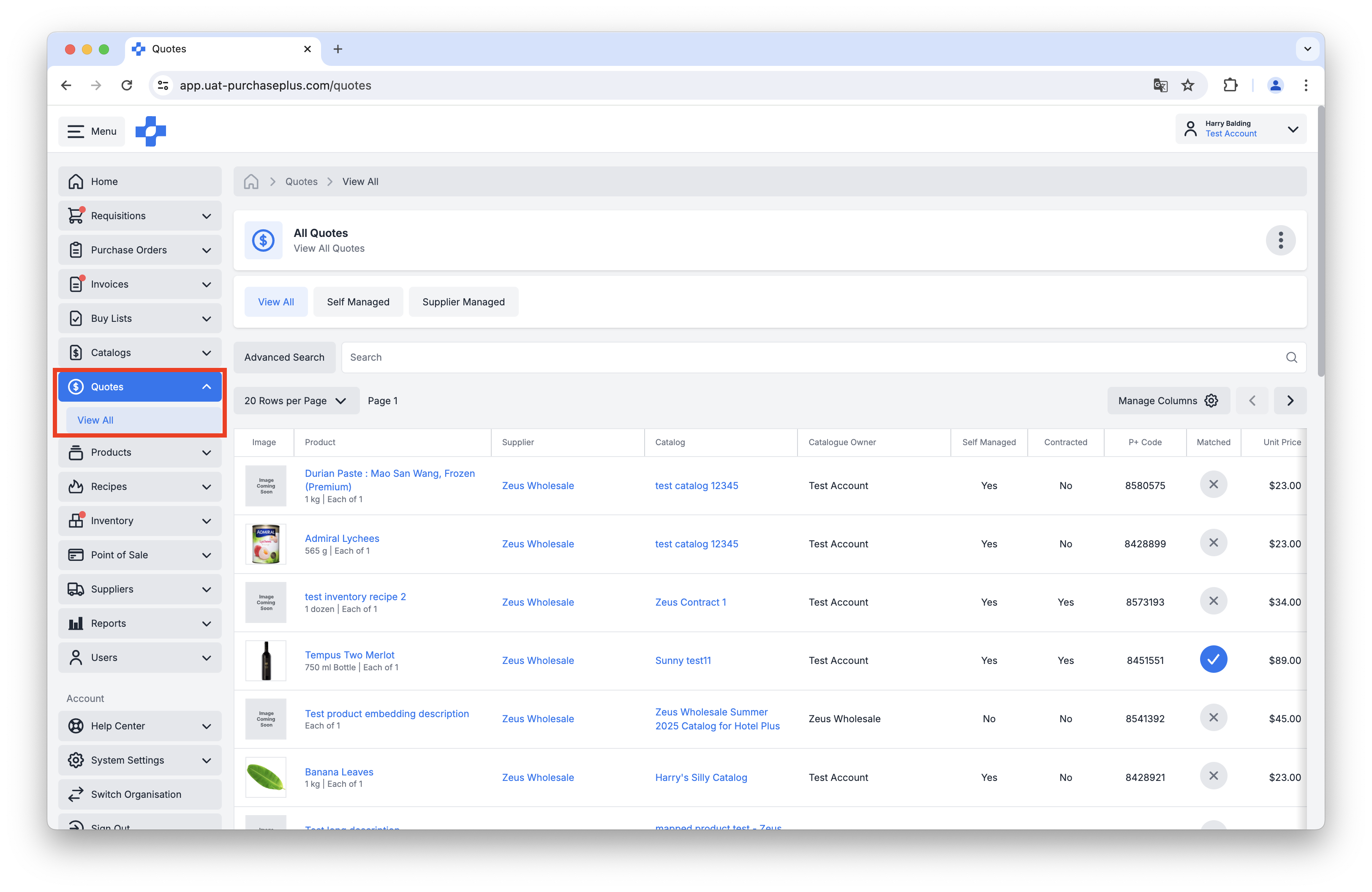1372x892 pixels.
Task: Expand the Invoices sidebar section
Action: (140, 284)
